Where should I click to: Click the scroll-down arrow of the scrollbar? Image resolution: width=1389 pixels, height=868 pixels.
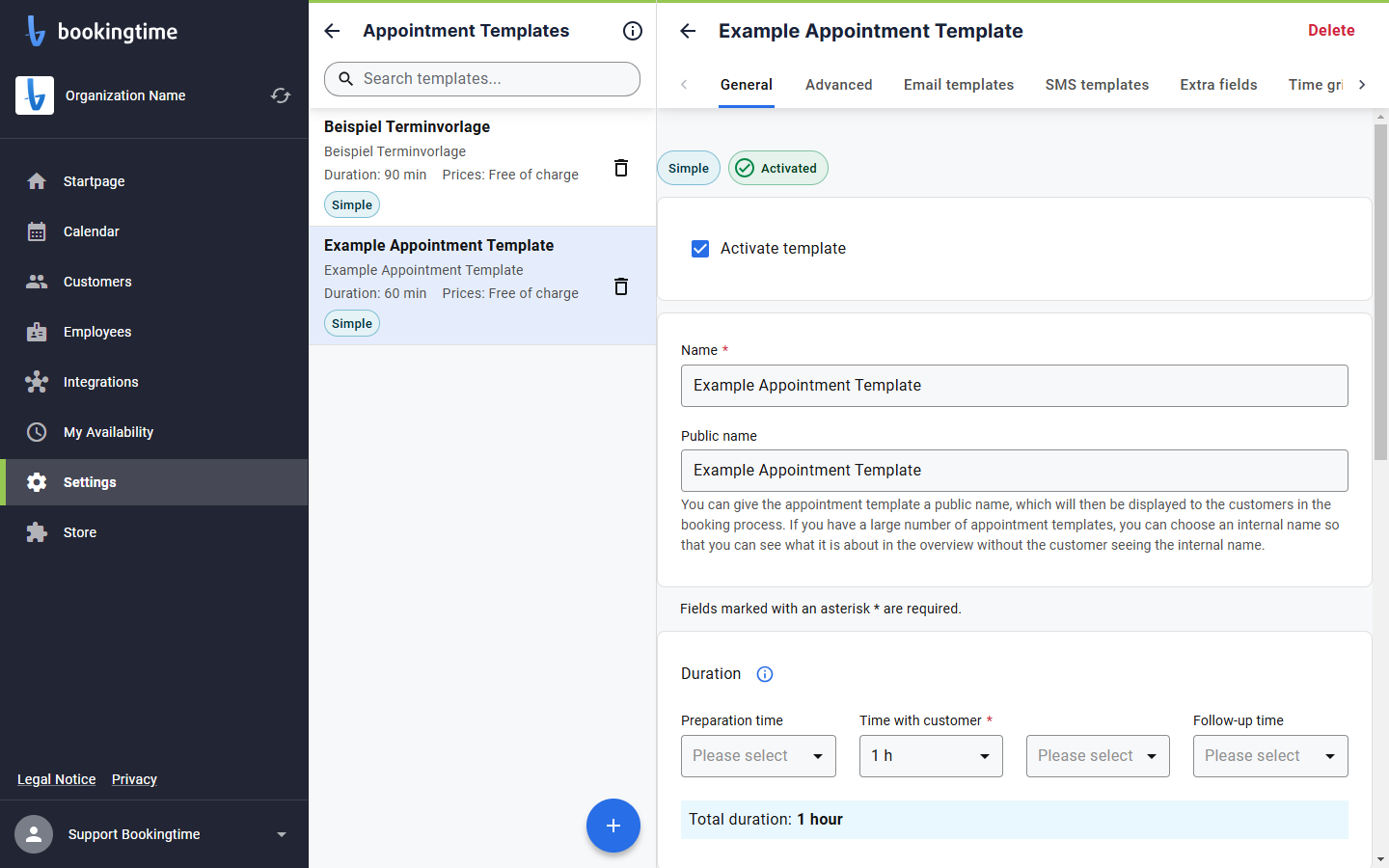[1380, 859]
